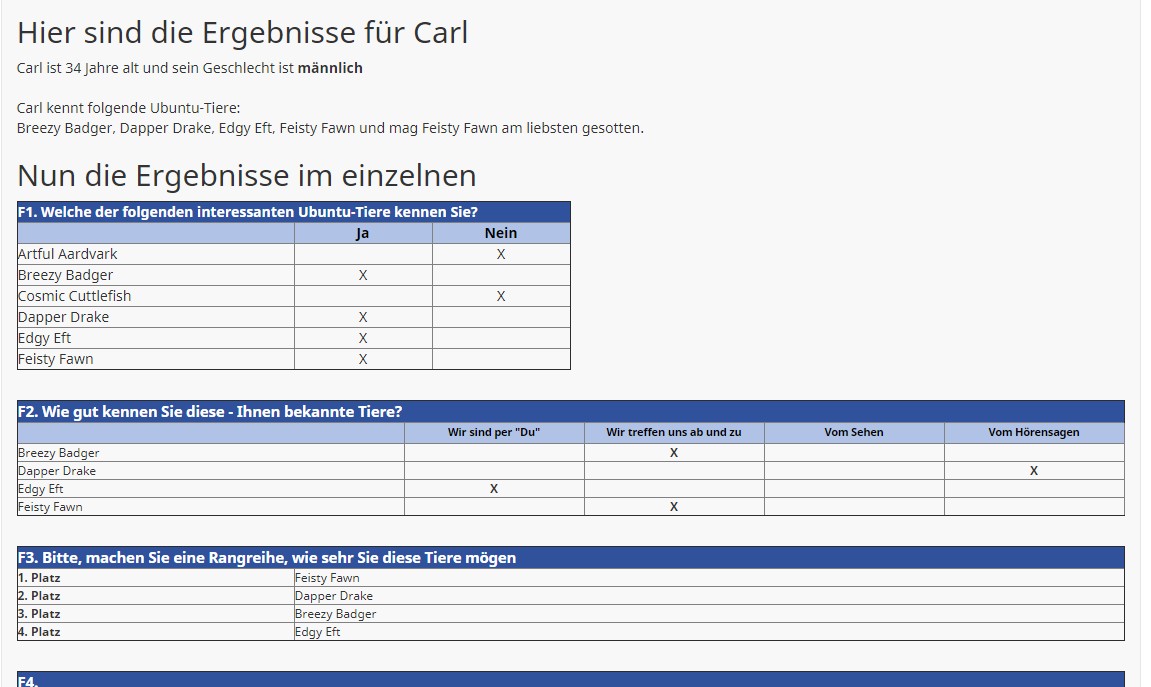Select "Breezy Badger" row label in F1 table
The image size is (1151, 687).
tap(65, 275)
